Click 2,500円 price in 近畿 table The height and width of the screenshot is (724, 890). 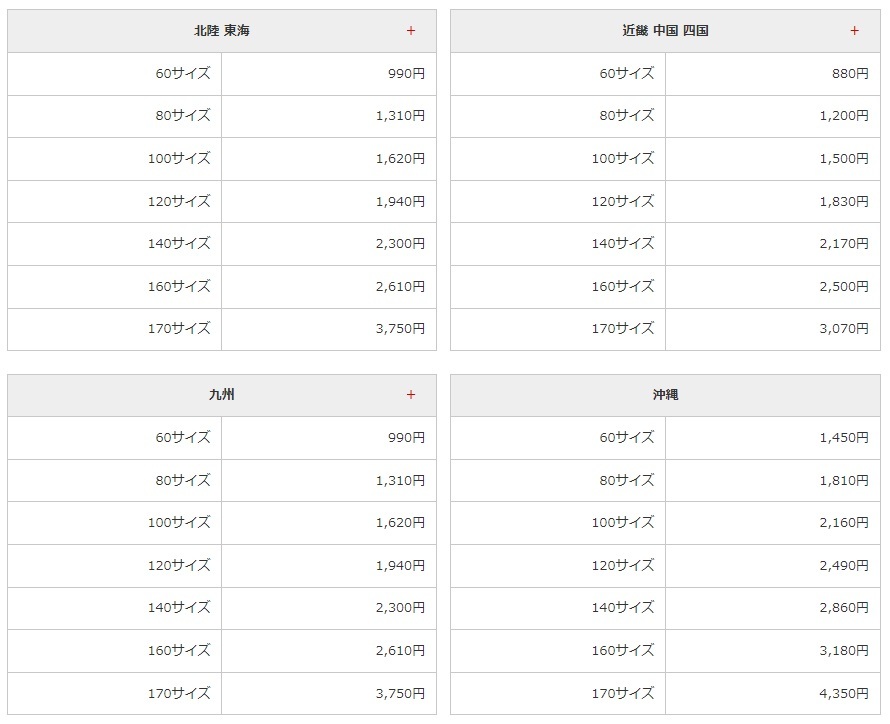(x=844, y=286)
